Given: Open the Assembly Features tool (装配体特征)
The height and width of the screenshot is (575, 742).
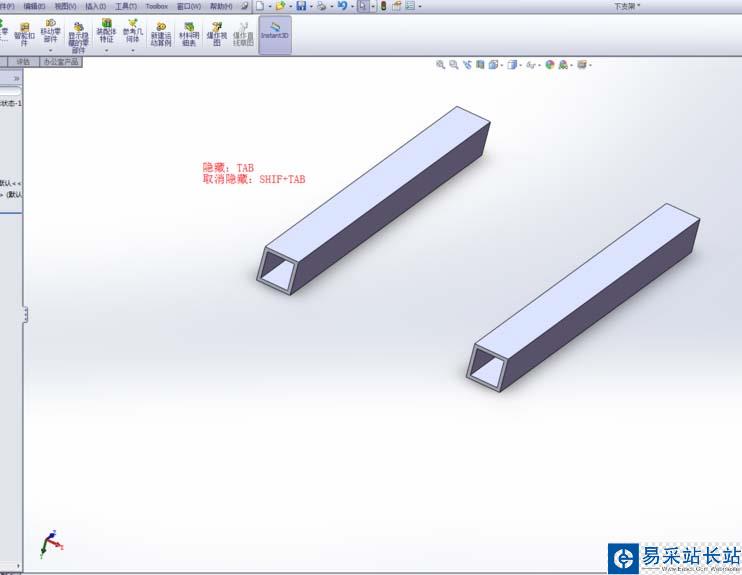Looking at the screenshot, I should [106, 31].
